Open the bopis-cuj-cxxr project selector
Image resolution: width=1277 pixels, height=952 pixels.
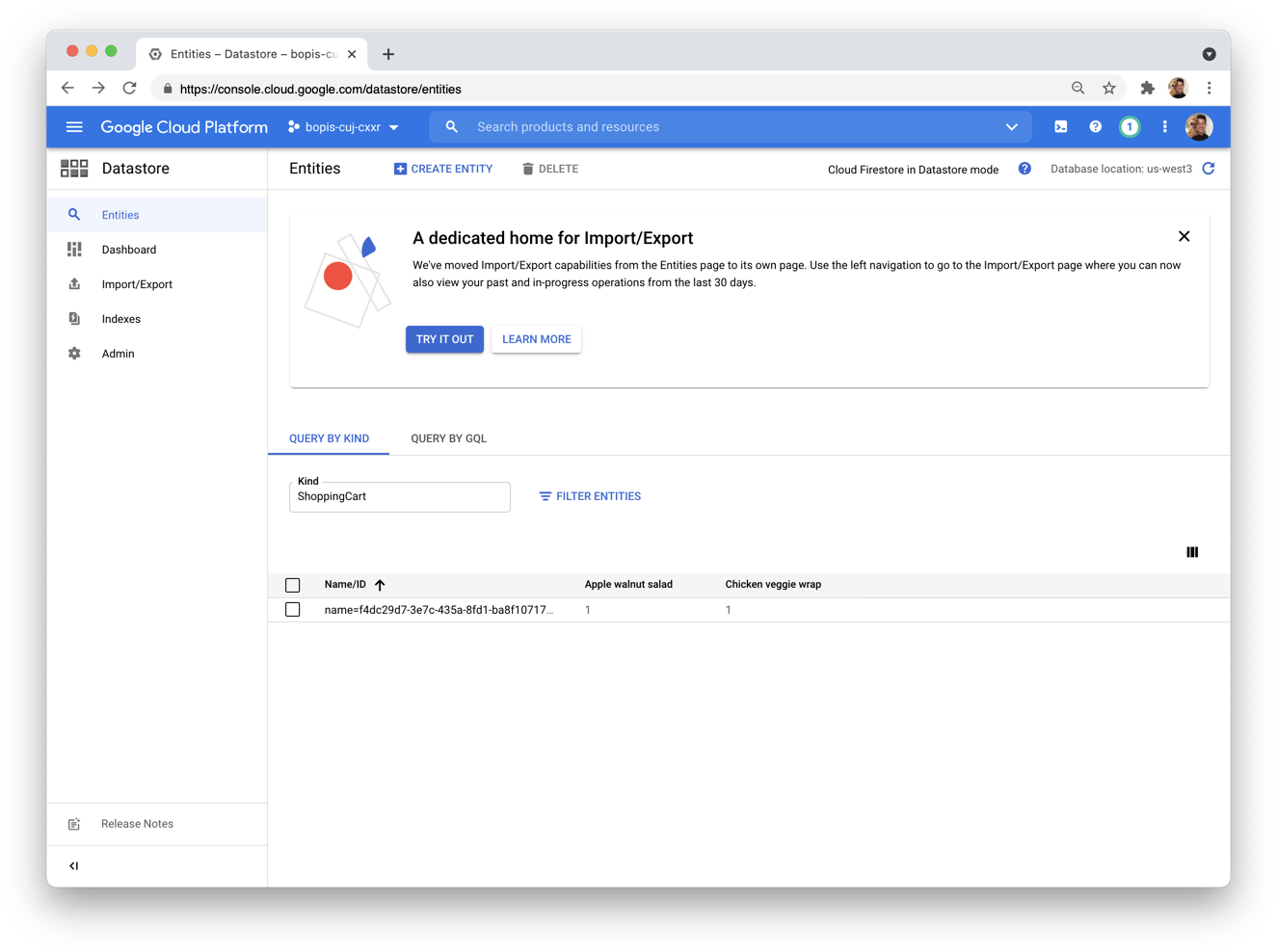point(343,127)
